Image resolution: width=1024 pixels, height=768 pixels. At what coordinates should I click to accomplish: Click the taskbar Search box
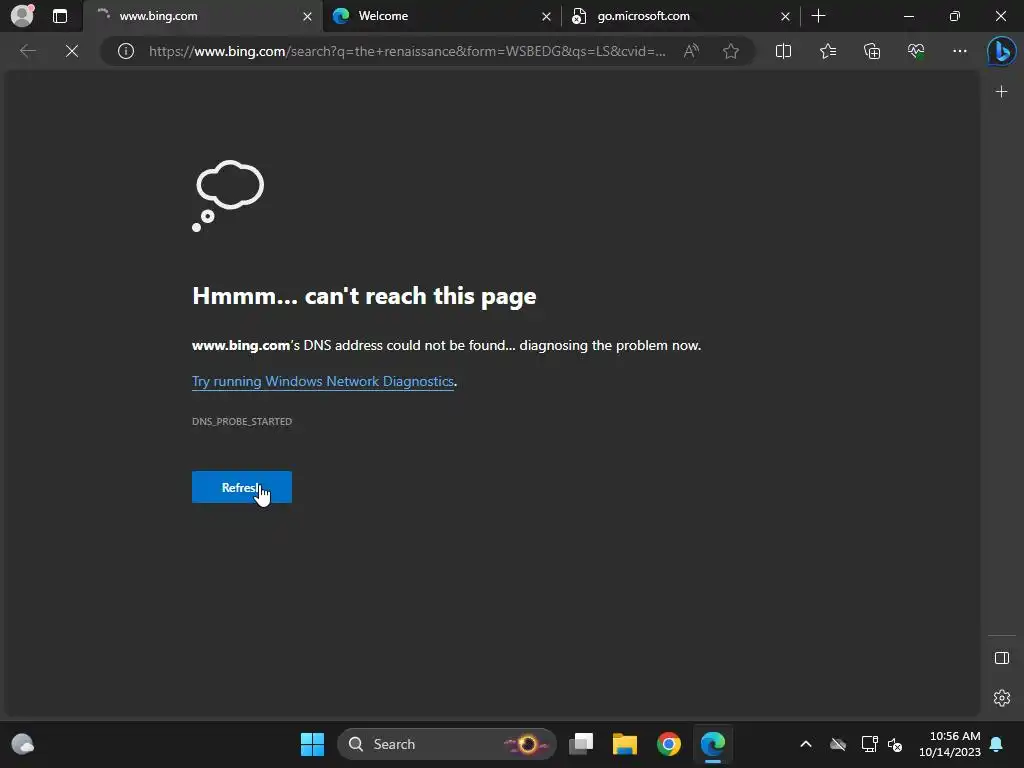pos(447,744)
